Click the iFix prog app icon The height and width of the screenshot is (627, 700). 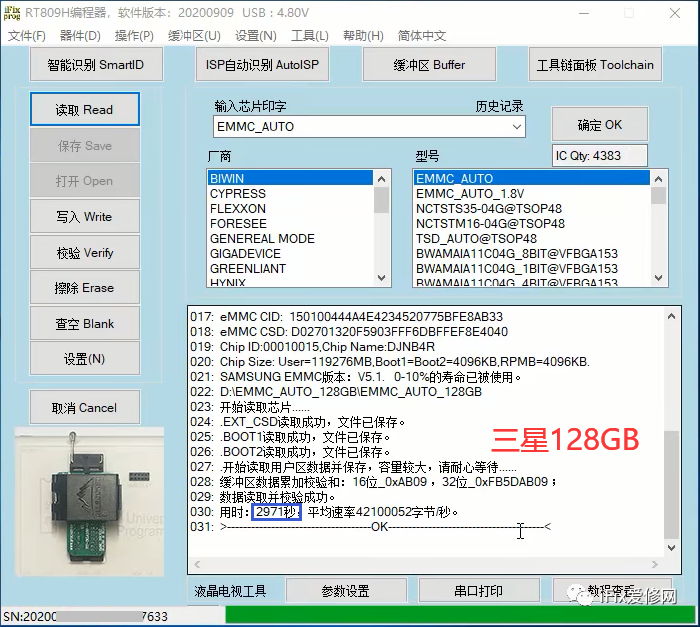(12, 13)
